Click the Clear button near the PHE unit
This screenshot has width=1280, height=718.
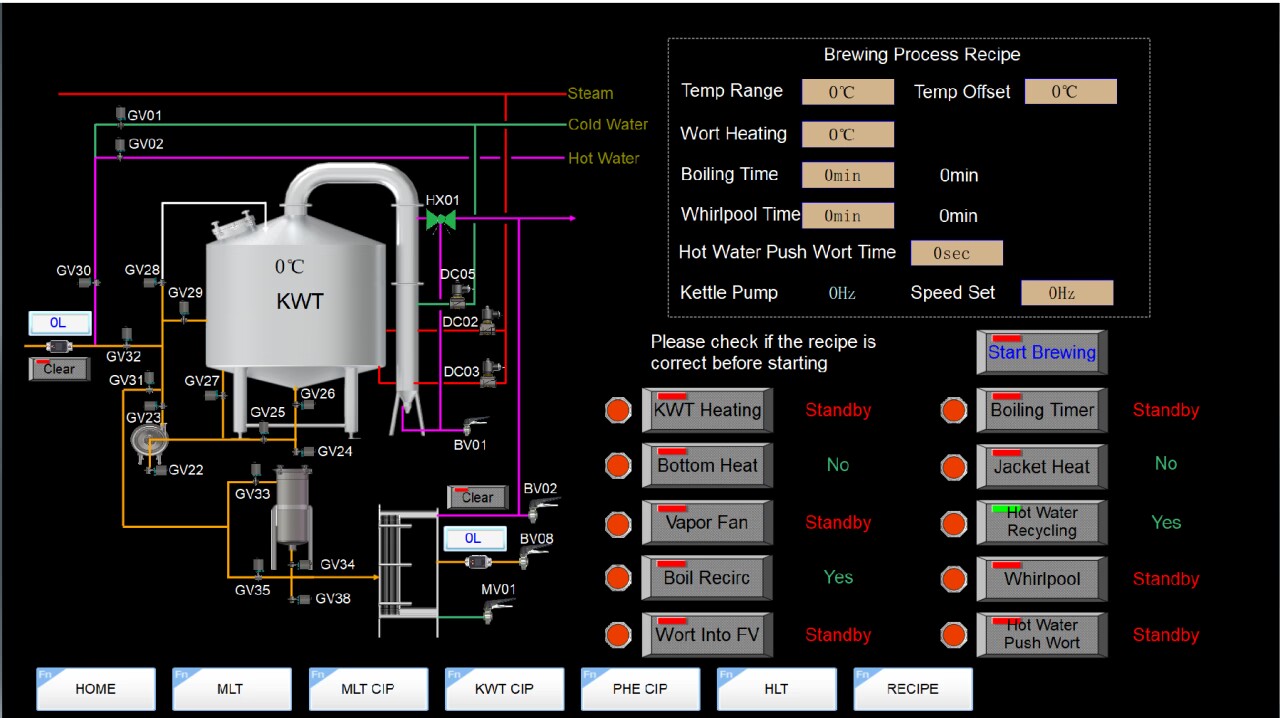click(477, 497)
